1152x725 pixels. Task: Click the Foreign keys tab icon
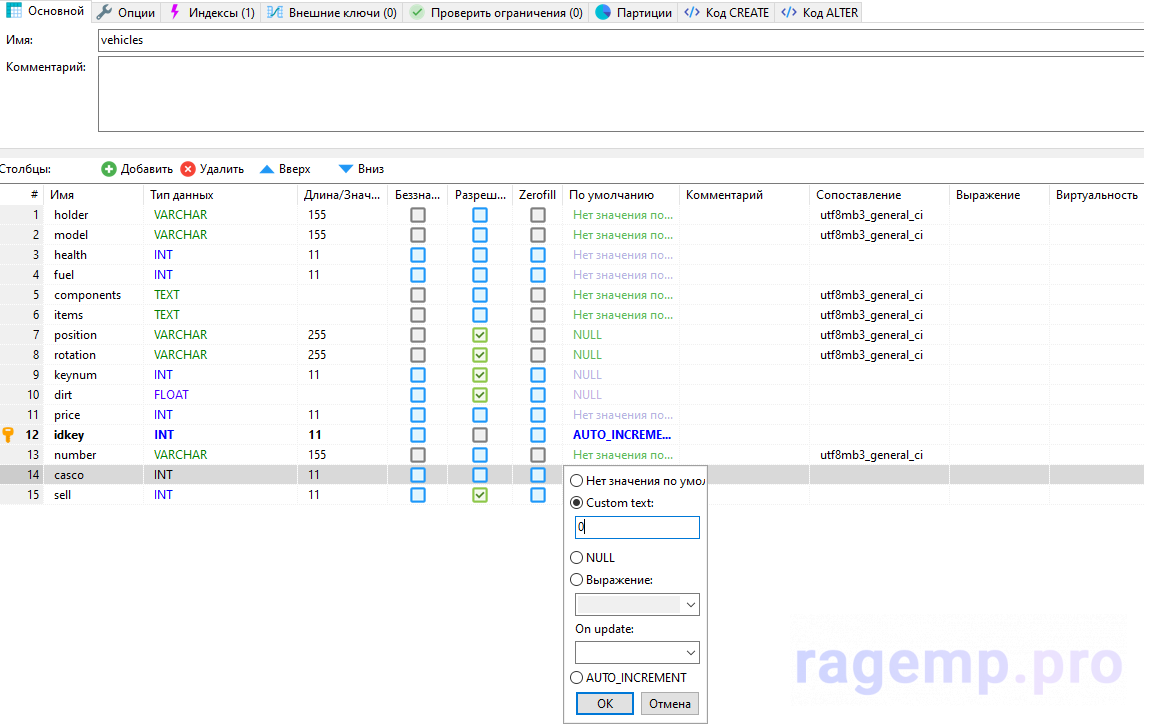point(275,12)
